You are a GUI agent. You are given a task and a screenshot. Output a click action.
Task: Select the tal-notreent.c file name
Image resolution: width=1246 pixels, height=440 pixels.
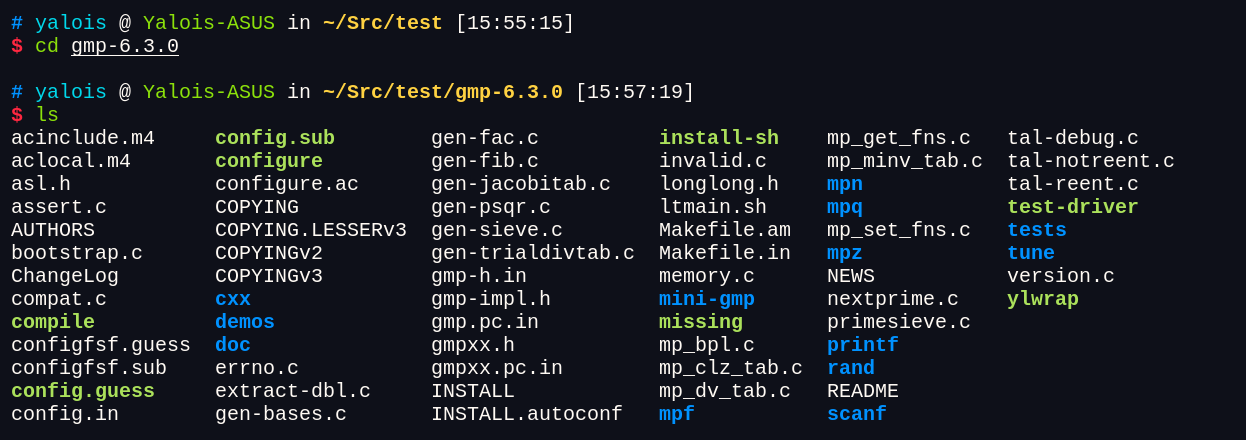point(1090,161)
